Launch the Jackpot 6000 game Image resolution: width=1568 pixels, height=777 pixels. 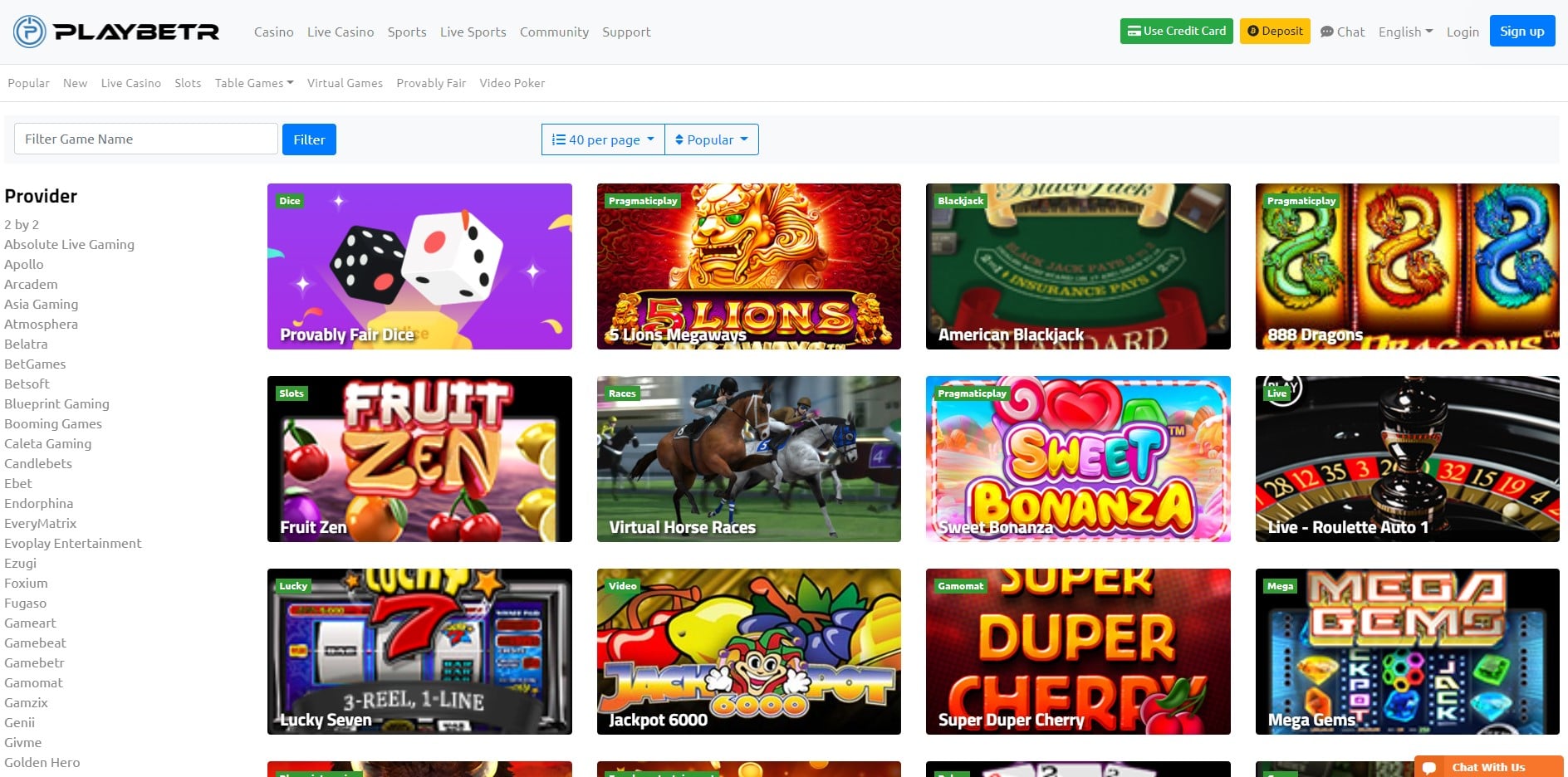pyautogui.click(x=749, y=652)
